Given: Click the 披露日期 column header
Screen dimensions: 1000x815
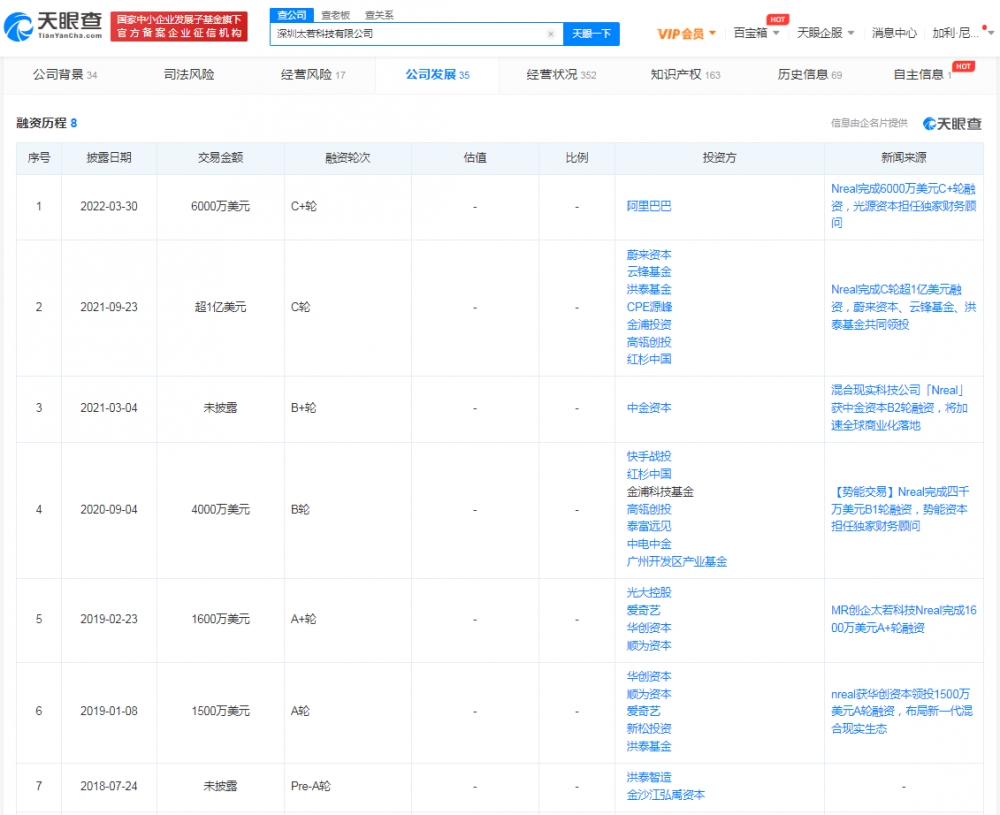Looking at the screenshot, I should (109, 158).
